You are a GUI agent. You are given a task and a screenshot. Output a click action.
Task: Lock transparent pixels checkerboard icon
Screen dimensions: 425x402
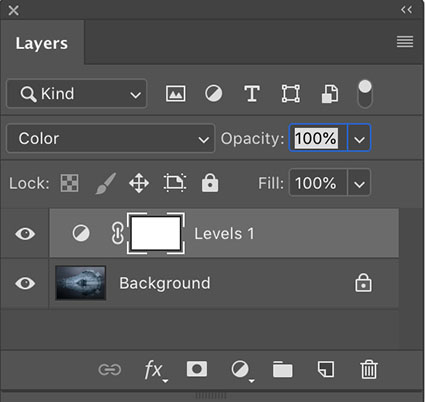pos(69,183)
